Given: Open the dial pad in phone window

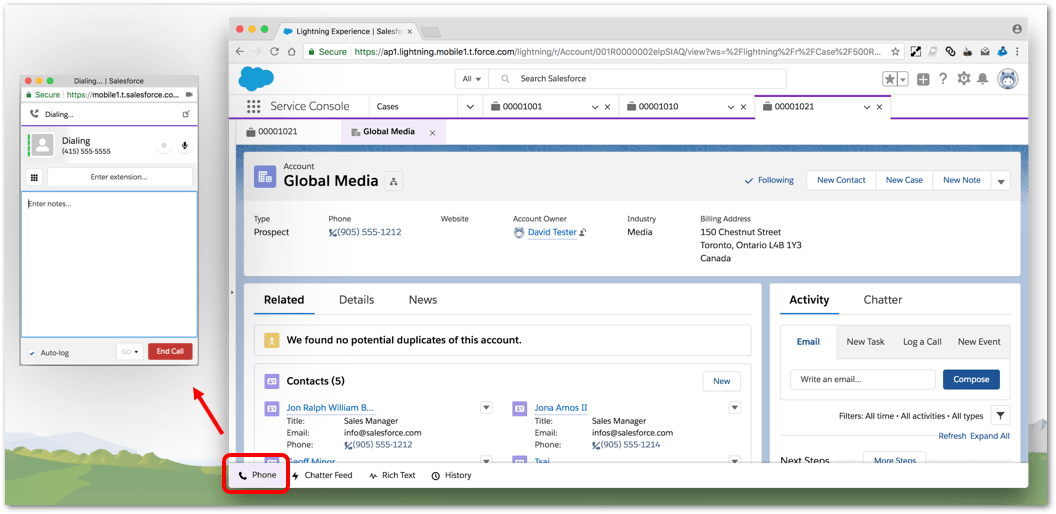Looking at the screenshot, I should point(33,177).
